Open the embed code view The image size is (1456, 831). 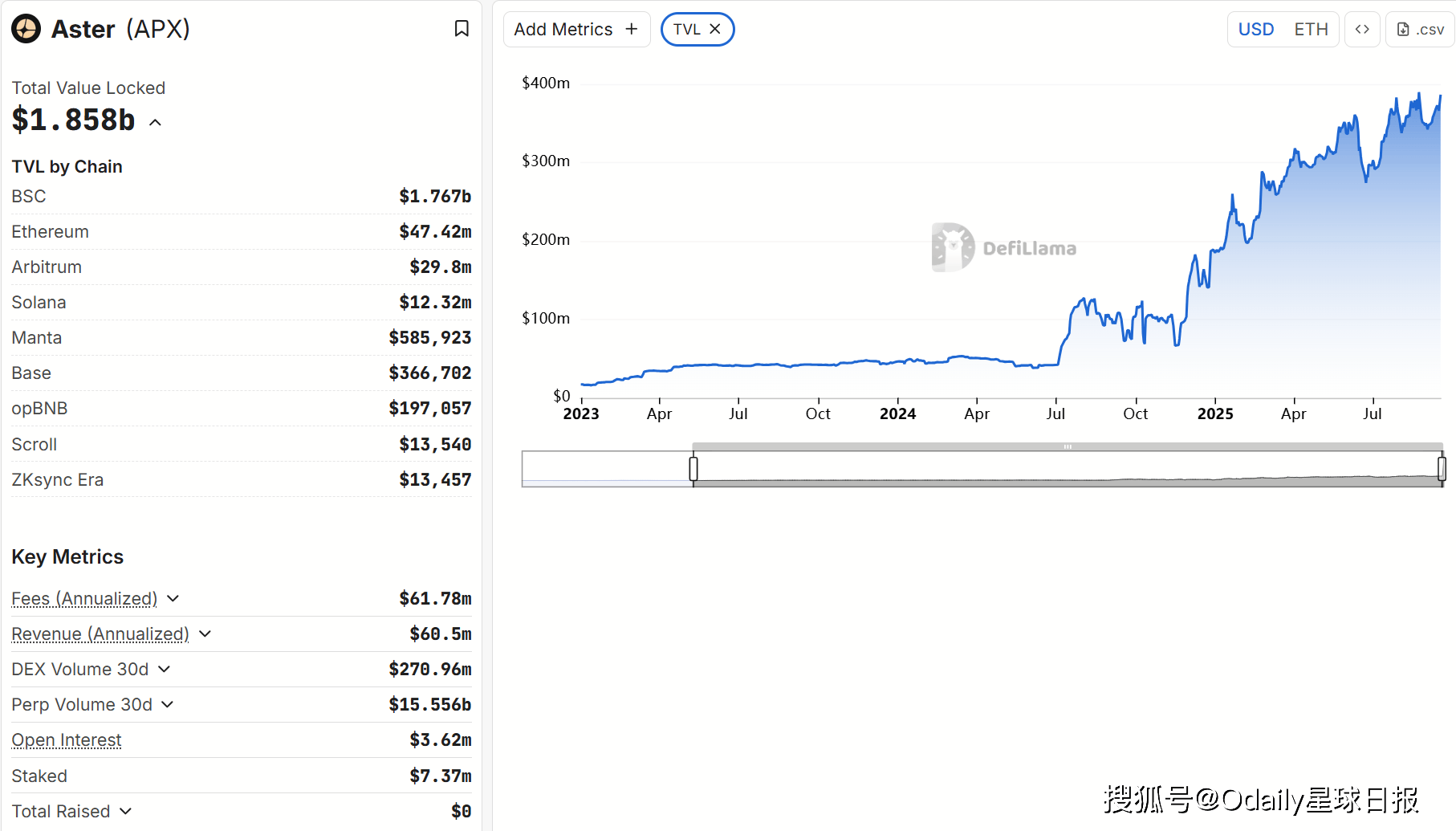(x=1362, y=29)
